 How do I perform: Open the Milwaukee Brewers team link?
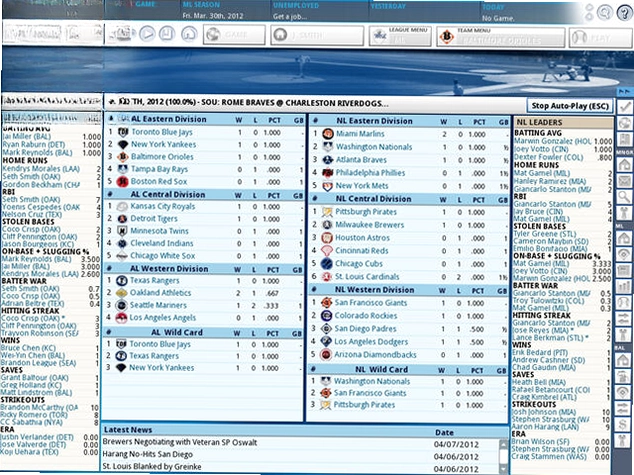[370, 225]
